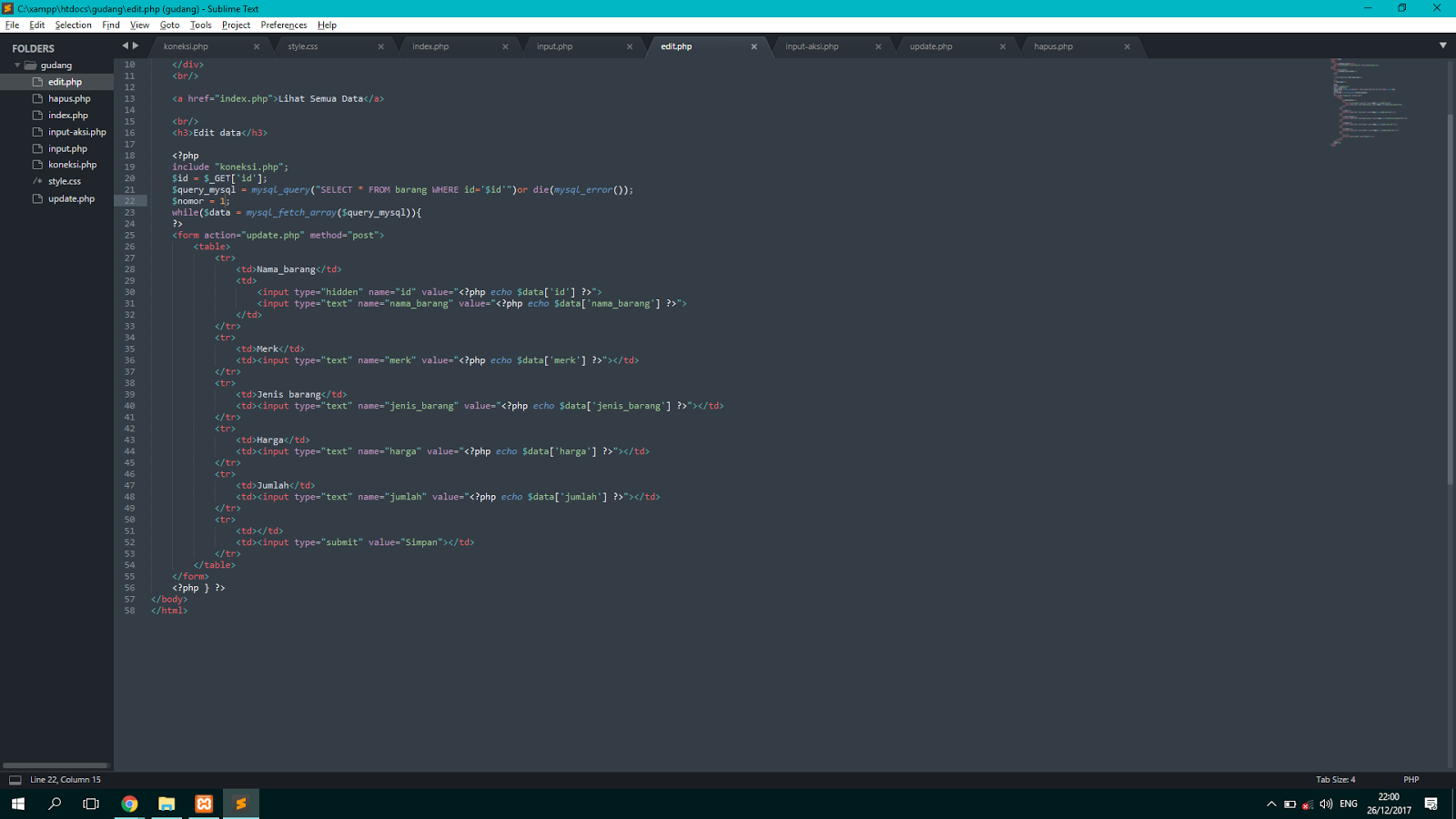Image resolution: width=1456 pixels, height=819 pixels.
Task: Click Tab Size: 4 in the status bar
Action: tap(1334, 779)
